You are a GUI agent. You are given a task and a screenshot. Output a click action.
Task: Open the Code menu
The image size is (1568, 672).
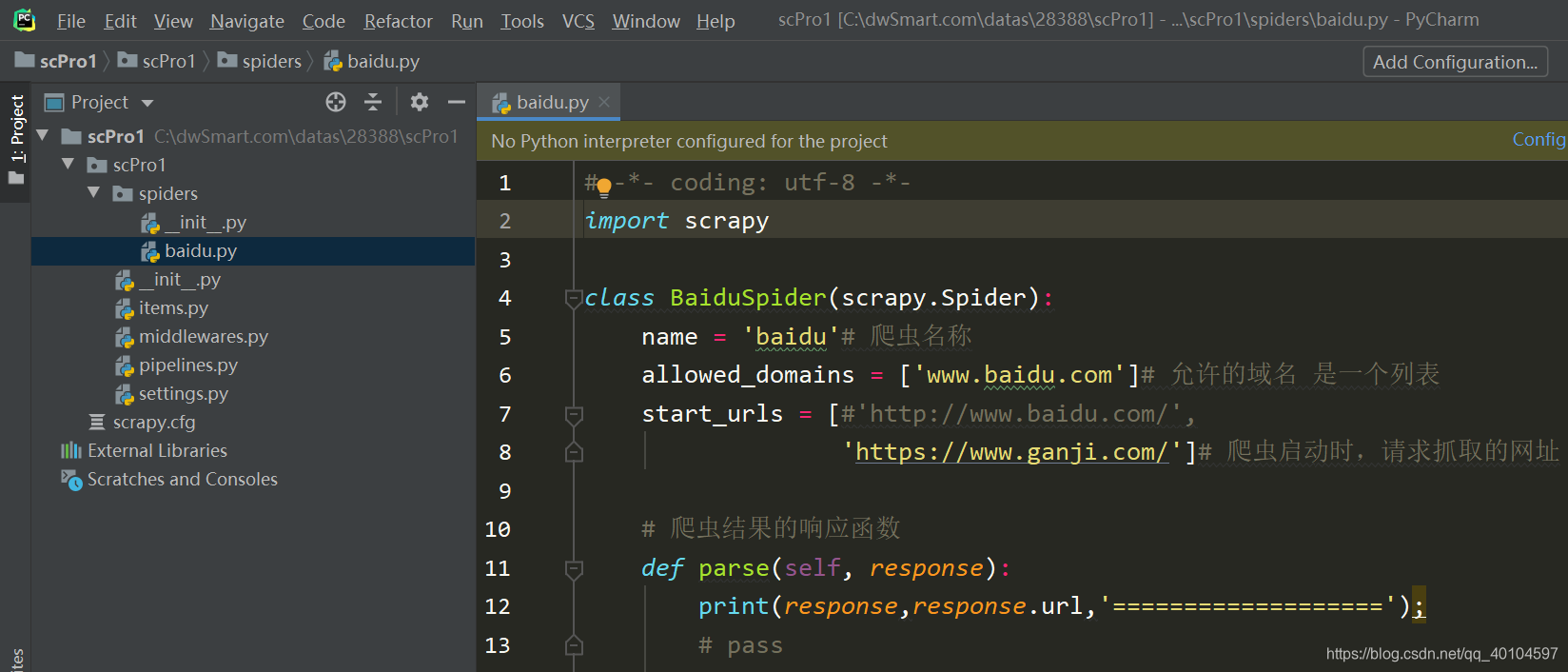(x=323, y=21)
